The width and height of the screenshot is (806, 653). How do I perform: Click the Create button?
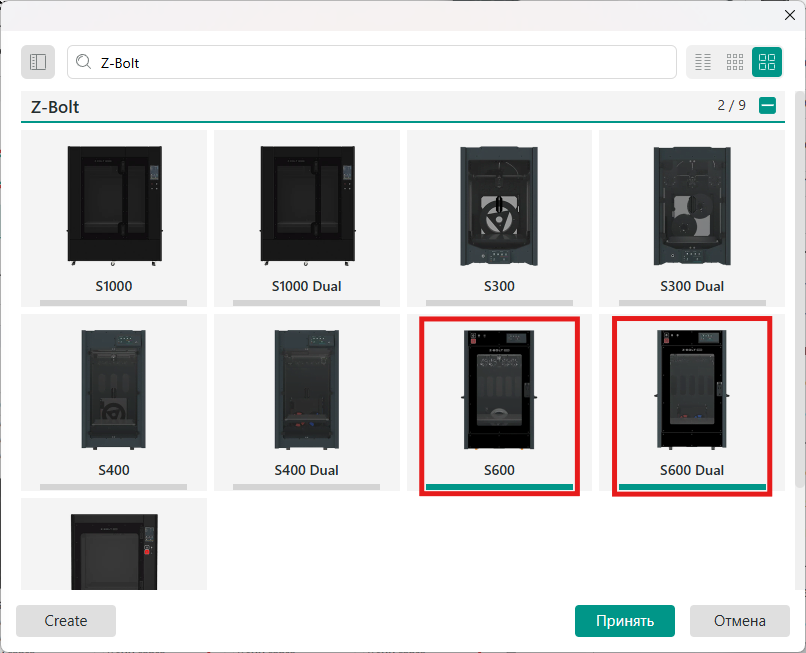[x=66, y=621]
